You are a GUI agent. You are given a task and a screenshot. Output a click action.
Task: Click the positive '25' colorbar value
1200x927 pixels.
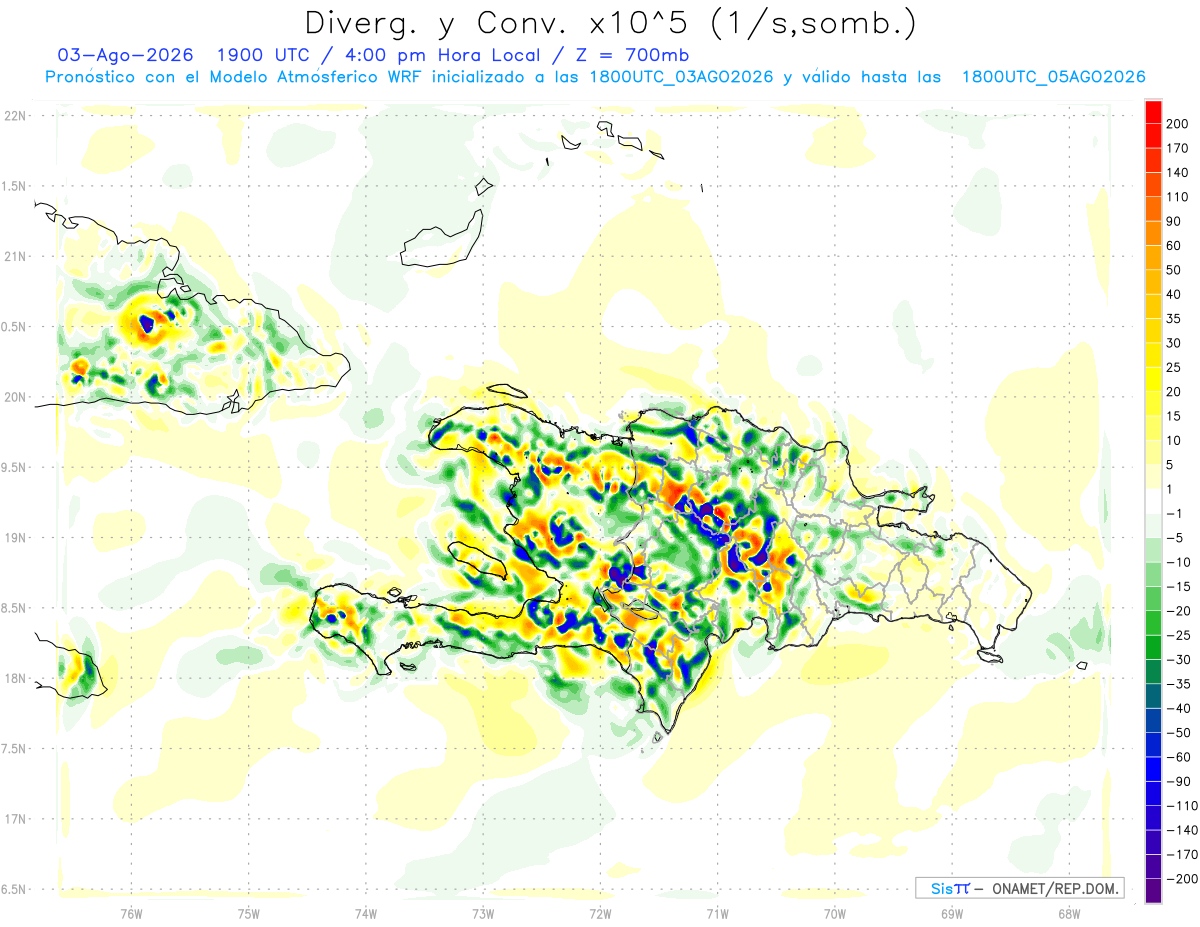(1174, 367)
